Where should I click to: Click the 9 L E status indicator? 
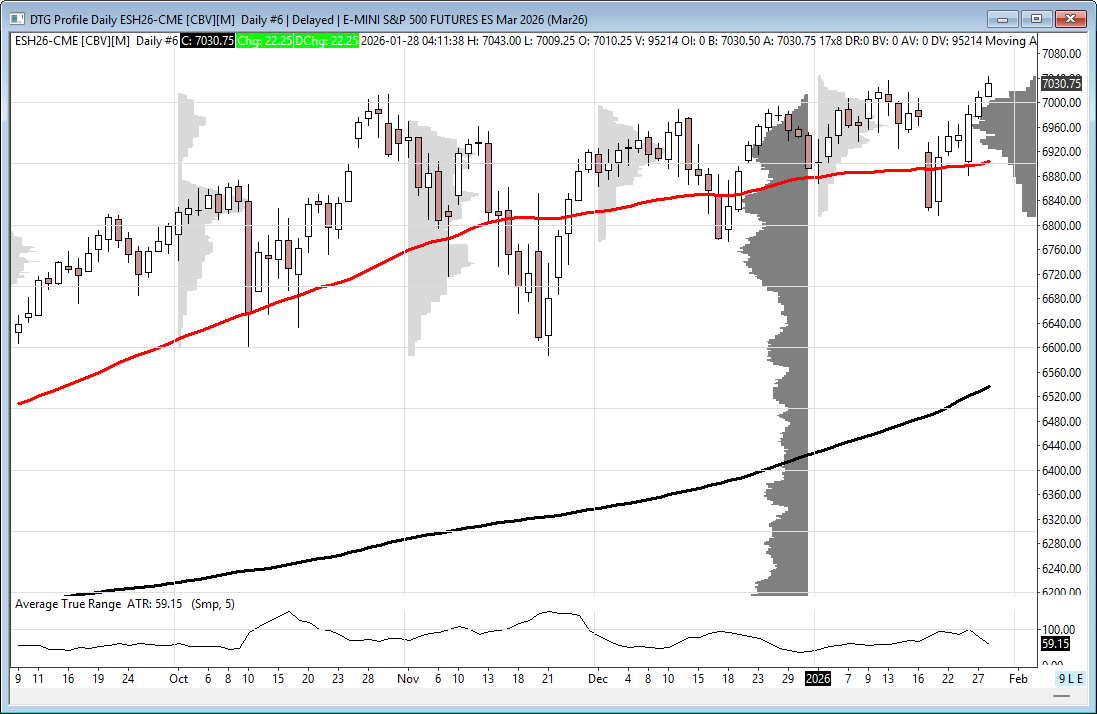pos(1071,678)
